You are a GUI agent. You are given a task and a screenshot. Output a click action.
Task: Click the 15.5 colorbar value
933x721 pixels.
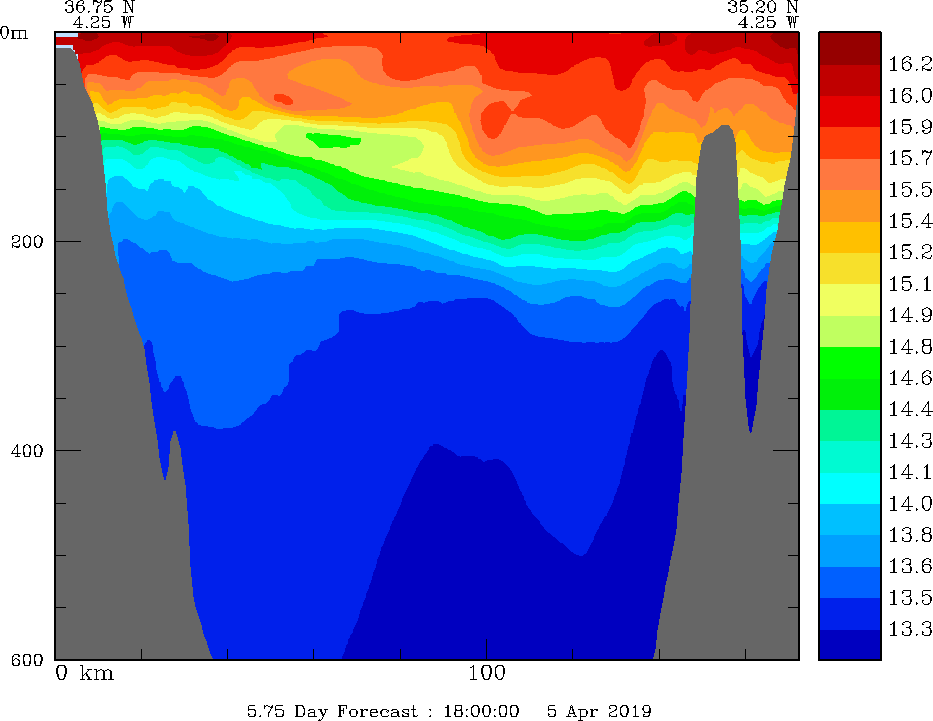coord(910,190)
